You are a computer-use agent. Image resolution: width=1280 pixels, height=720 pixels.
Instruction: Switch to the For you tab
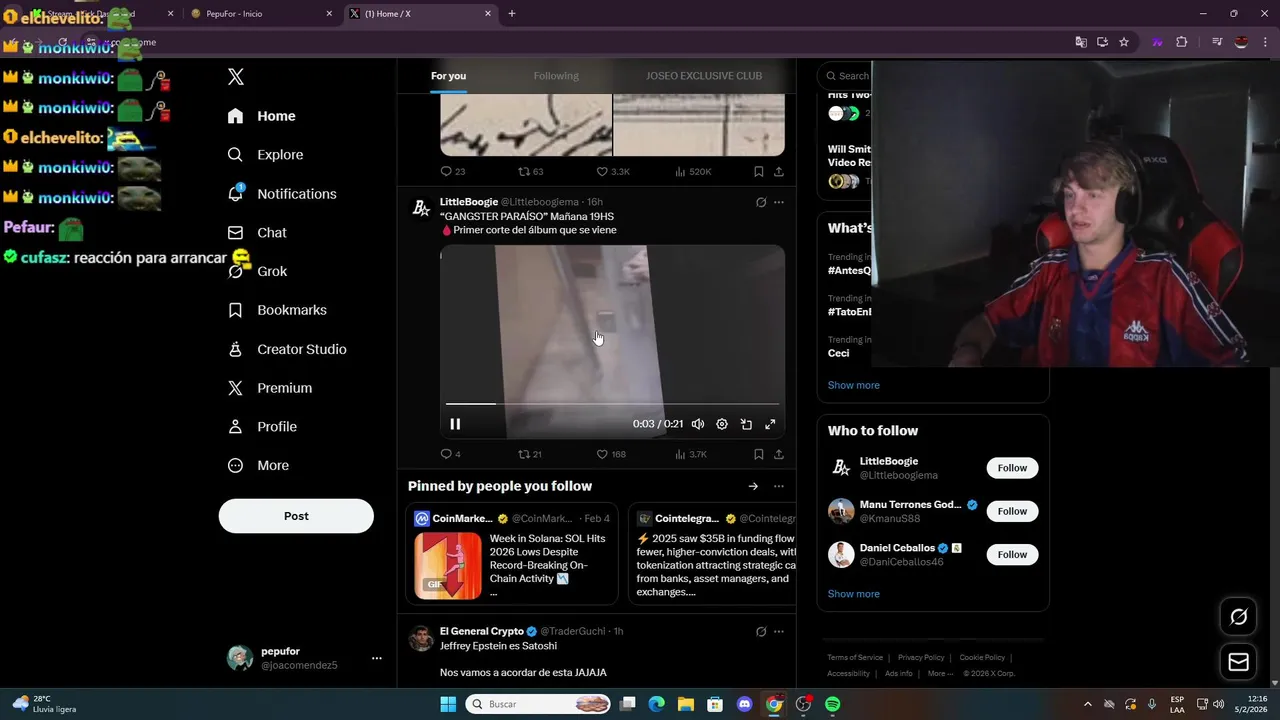coord(448,76)
